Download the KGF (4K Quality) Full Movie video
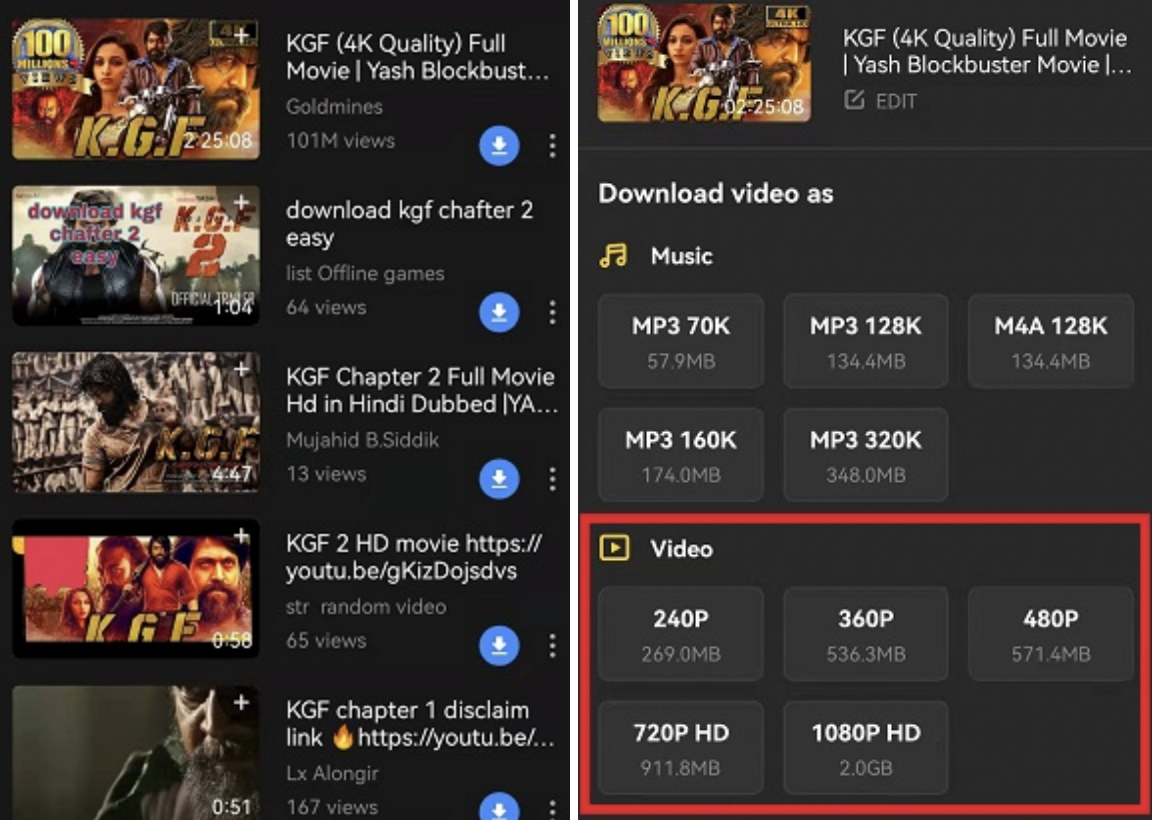Viewport: 1152px width, 820px height. pos(500,145)
